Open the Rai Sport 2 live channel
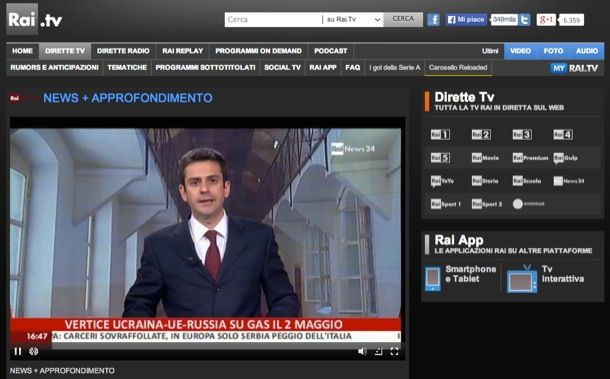The height and width of the screenshot is (379, 610). 487,204
